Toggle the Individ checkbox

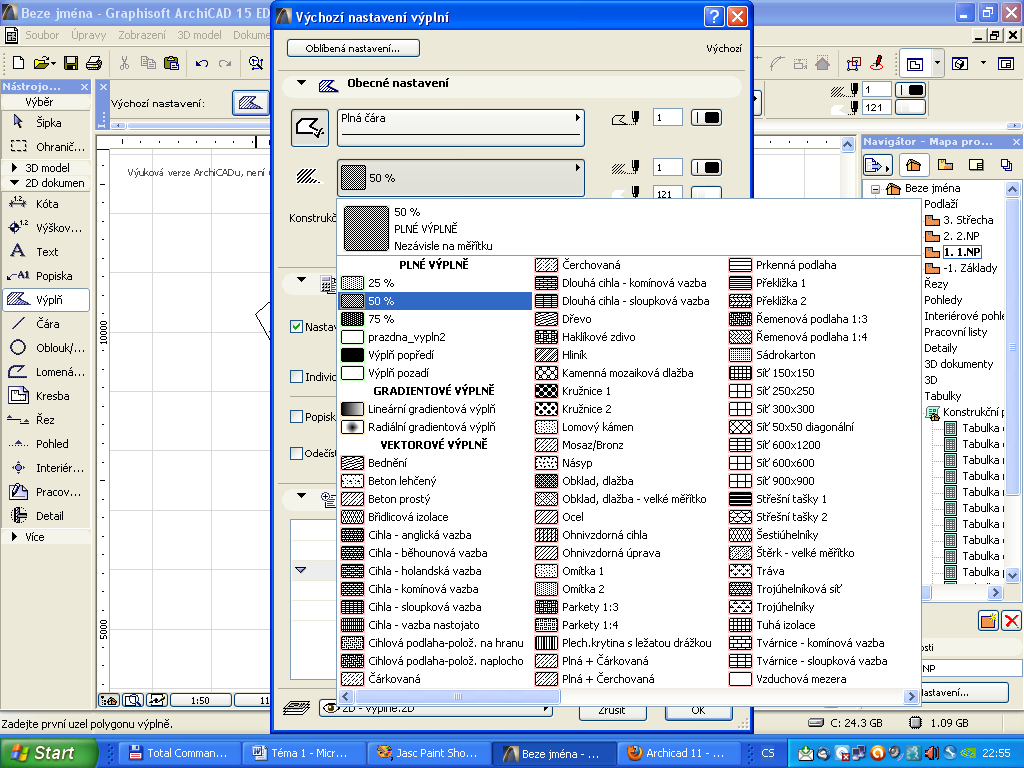(x=296, y=377)
